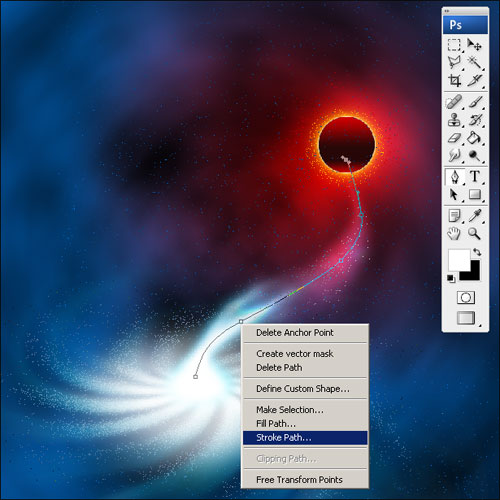The width and height of the screenshot is (500, 500).
Task: Select the History Brush tool
Action: pyautogui.click(x=475, y=120)
